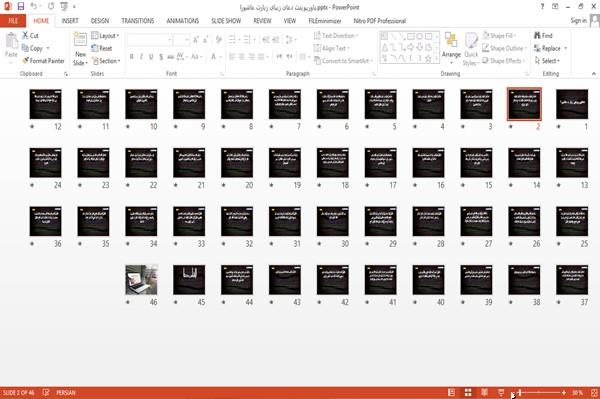600x399 pixels.
Task: Clear all text formatting
Action: [x=218, y=39]
